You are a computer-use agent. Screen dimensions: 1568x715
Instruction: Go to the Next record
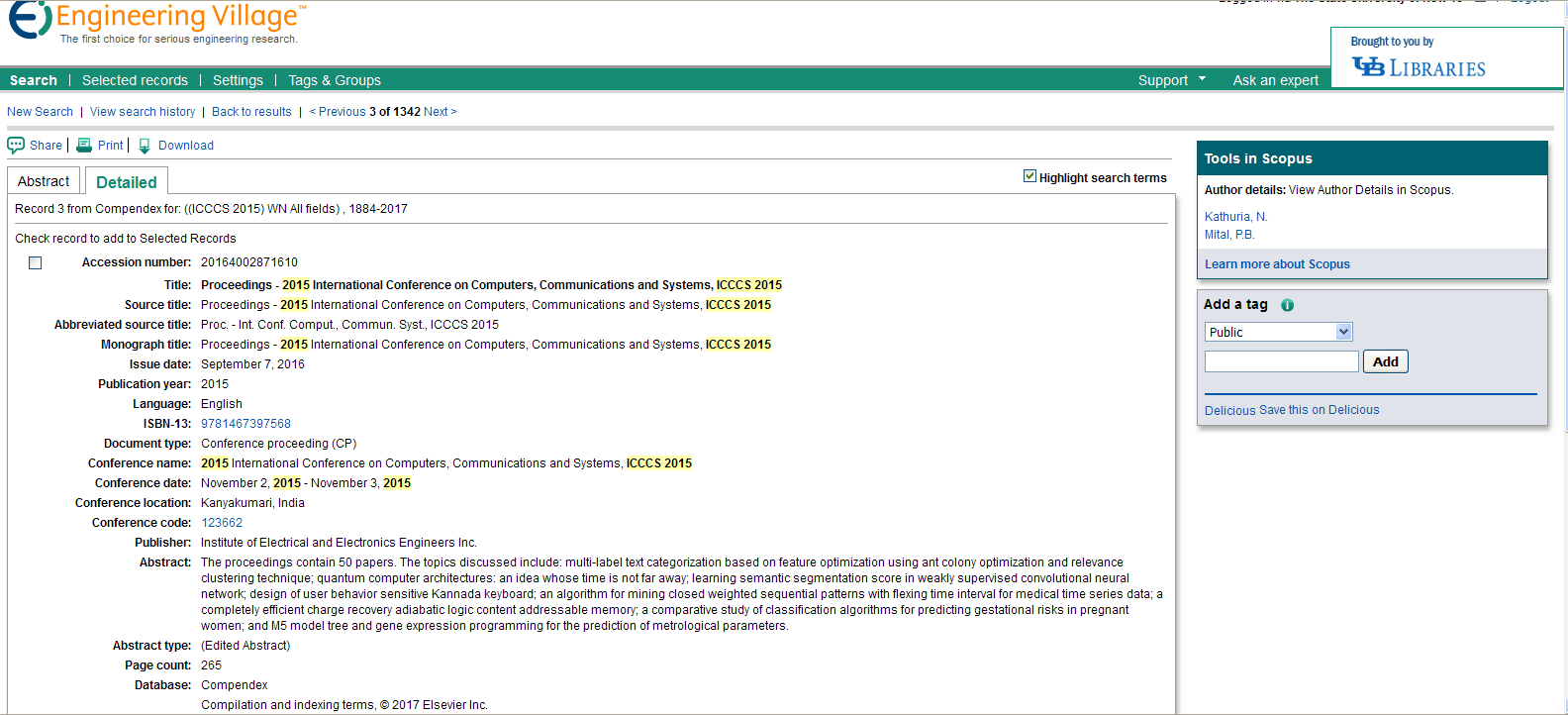(441, 112)
